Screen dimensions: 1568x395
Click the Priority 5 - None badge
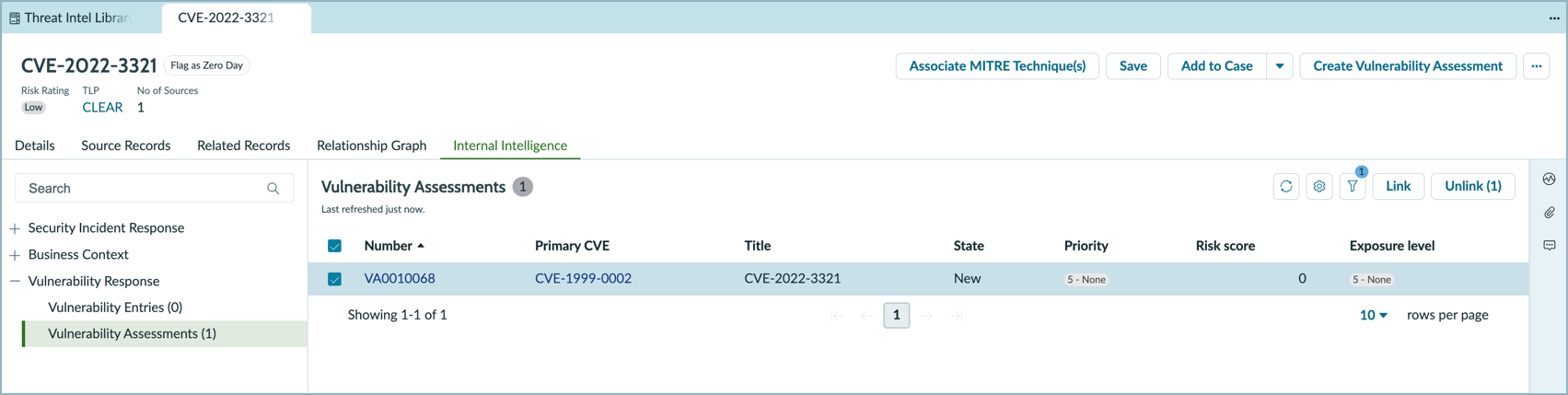tap(1086, 279)
